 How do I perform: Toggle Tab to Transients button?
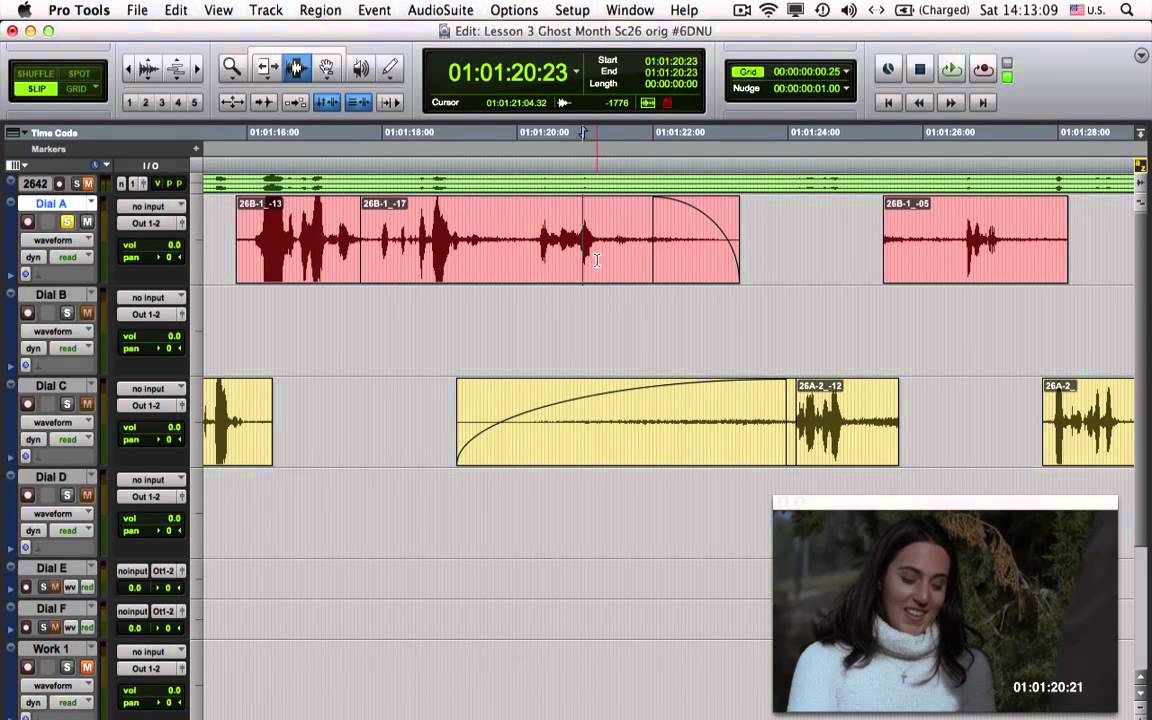264,103
